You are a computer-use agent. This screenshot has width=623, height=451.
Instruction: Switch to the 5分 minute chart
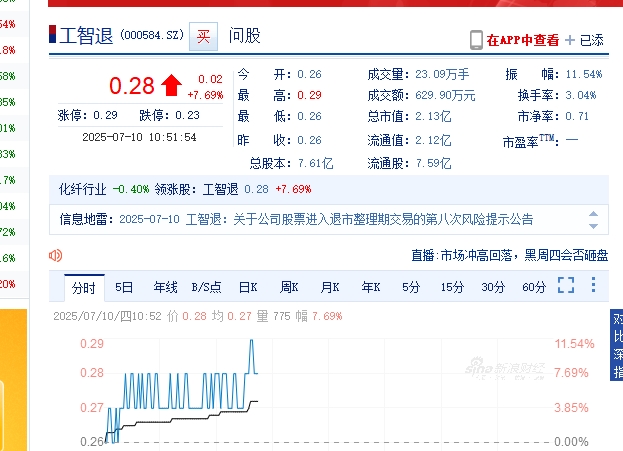coord(411,287)
